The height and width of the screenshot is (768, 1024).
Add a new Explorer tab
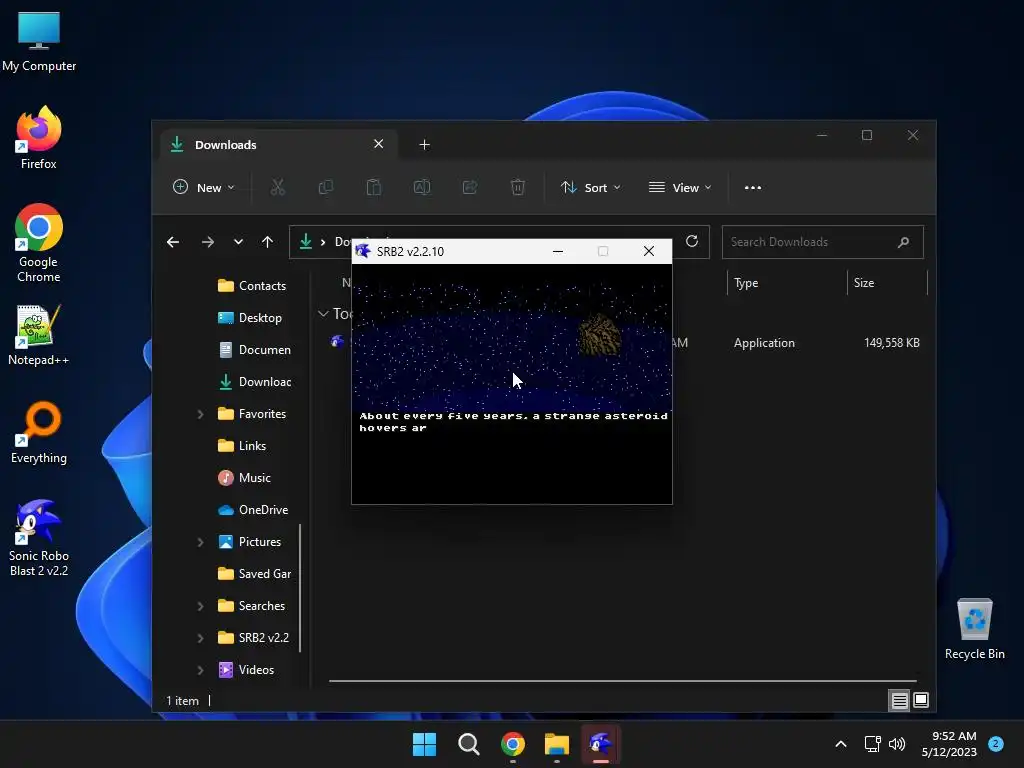(424, 144)
